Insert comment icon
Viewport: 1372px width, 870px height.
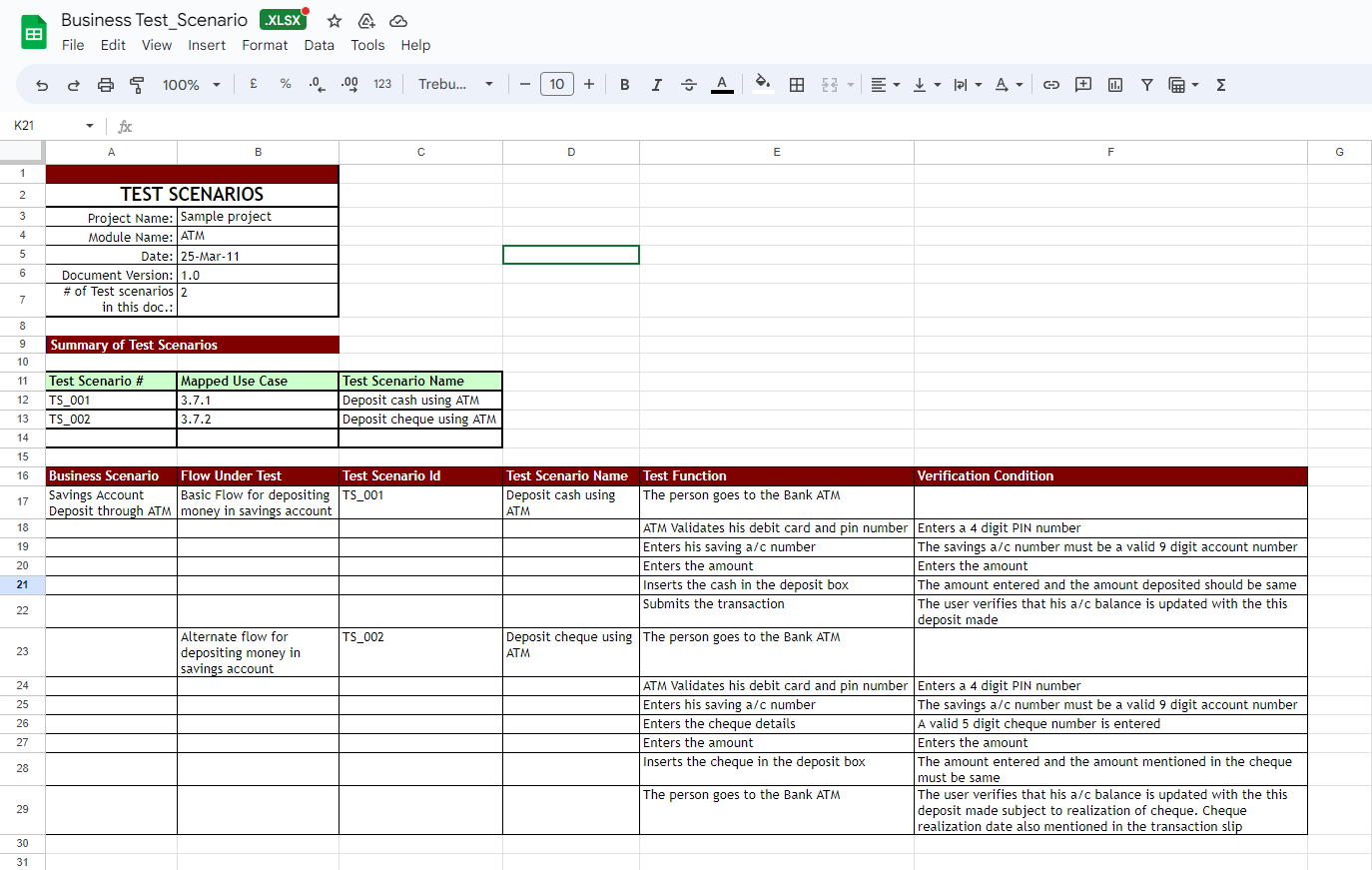[x=1083, y=85]
